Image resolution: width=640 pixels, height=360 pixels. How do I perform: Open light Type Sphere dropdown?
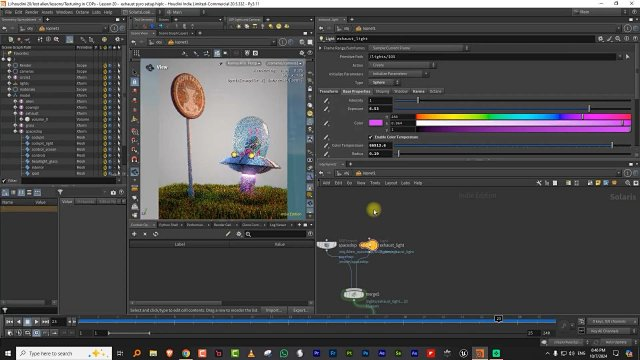click(384, 82)
